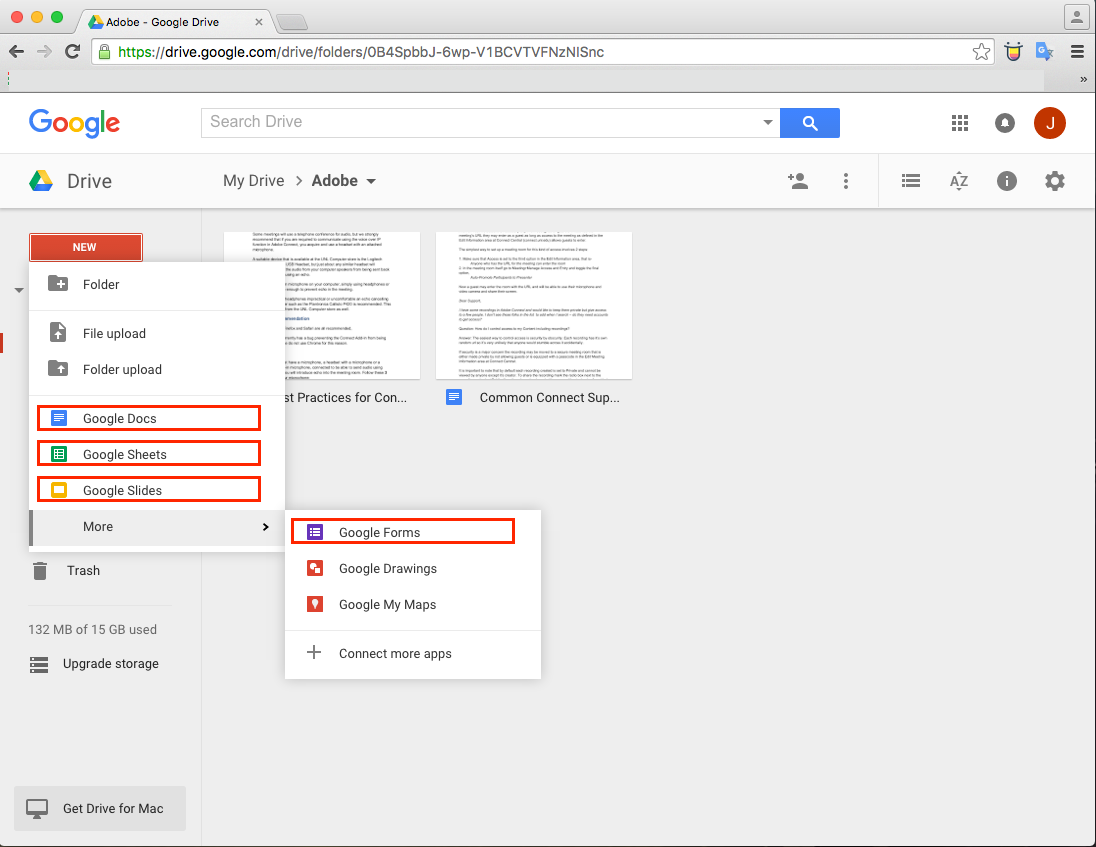
Task: Open the more actions three-dot menu
Action: tap(846, 181)
